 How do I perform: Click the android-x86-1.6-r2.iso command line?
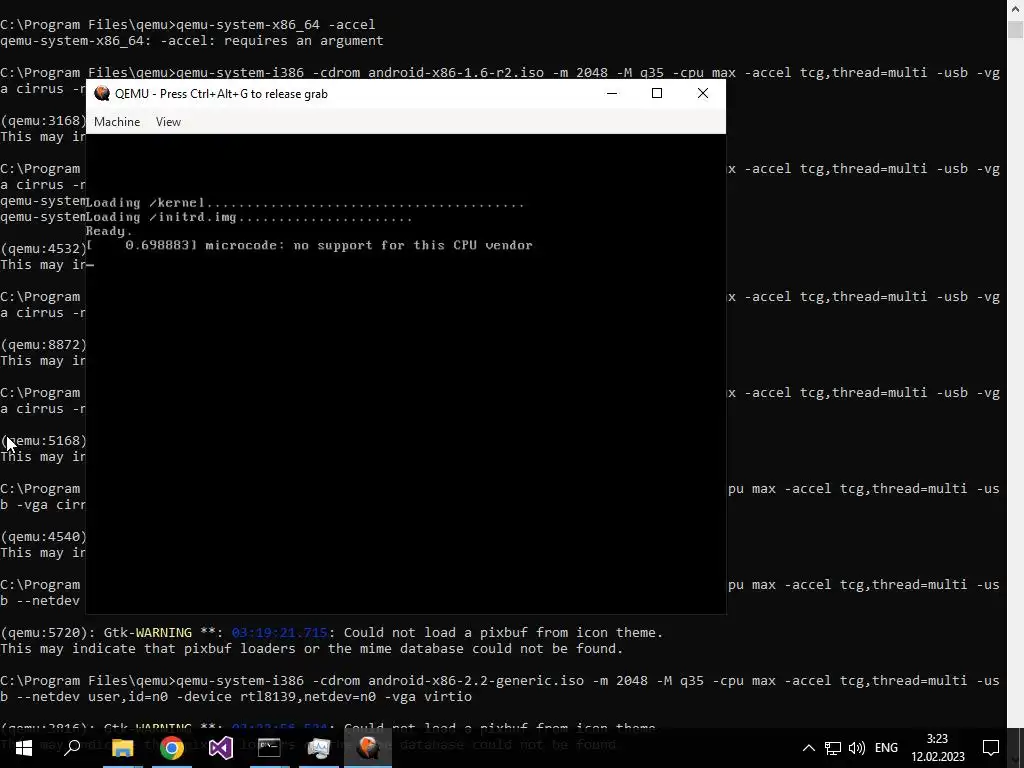(x=500, y=72)
